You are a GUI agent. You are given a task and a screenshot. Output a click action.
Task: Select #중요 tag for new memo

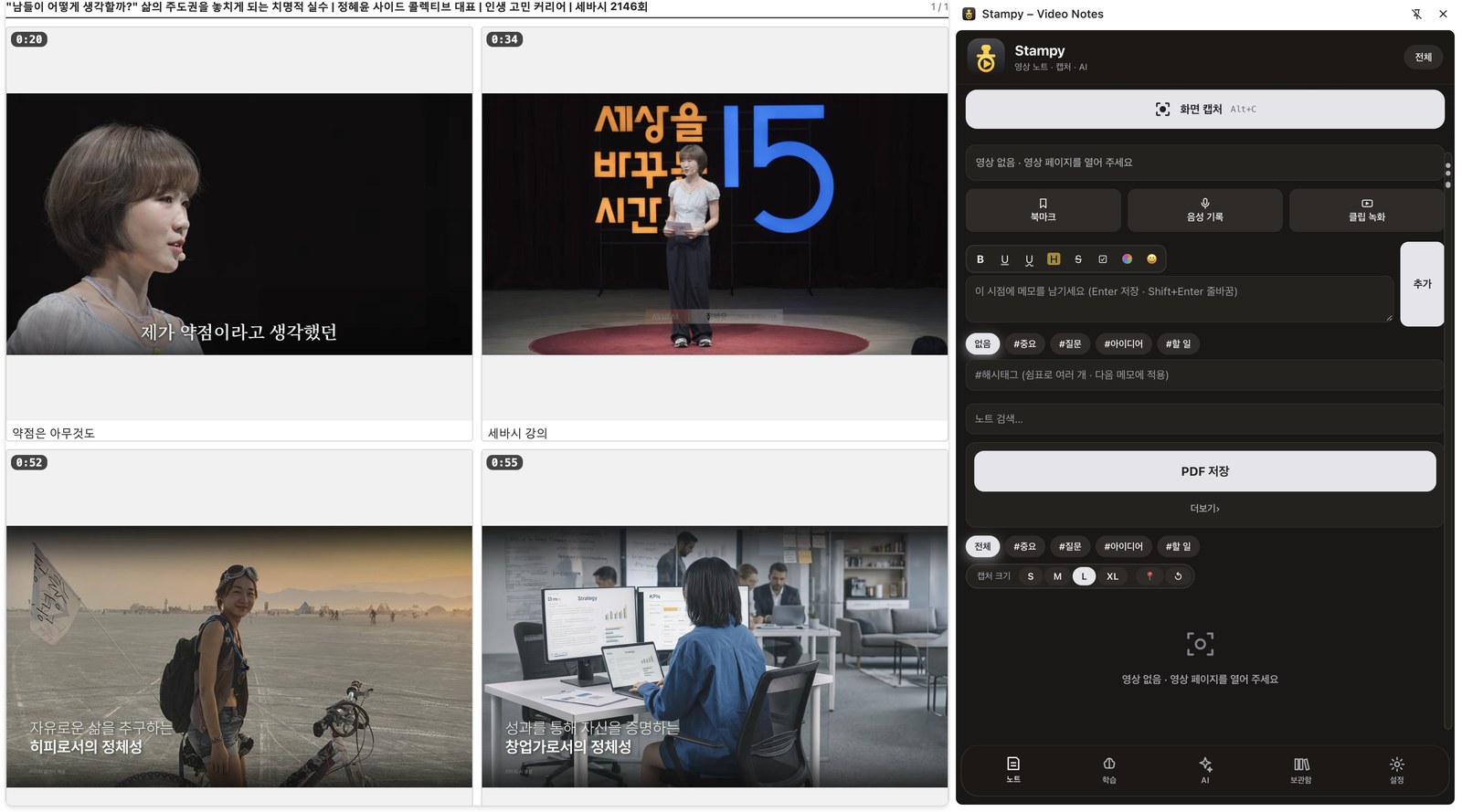pyautogui.click(x=1024, y=344)
